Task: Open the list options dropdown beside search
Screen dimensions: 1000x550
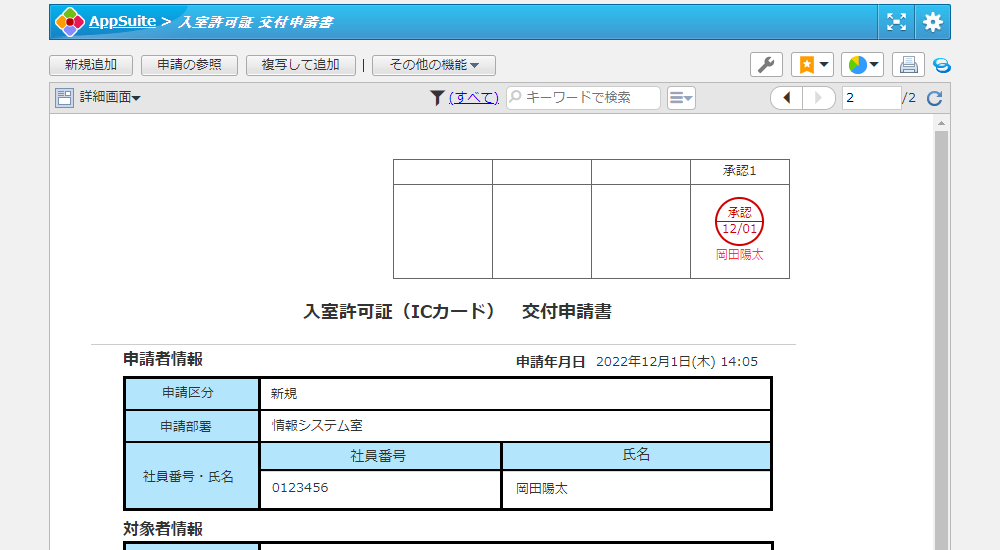Action: coord(681,98)
